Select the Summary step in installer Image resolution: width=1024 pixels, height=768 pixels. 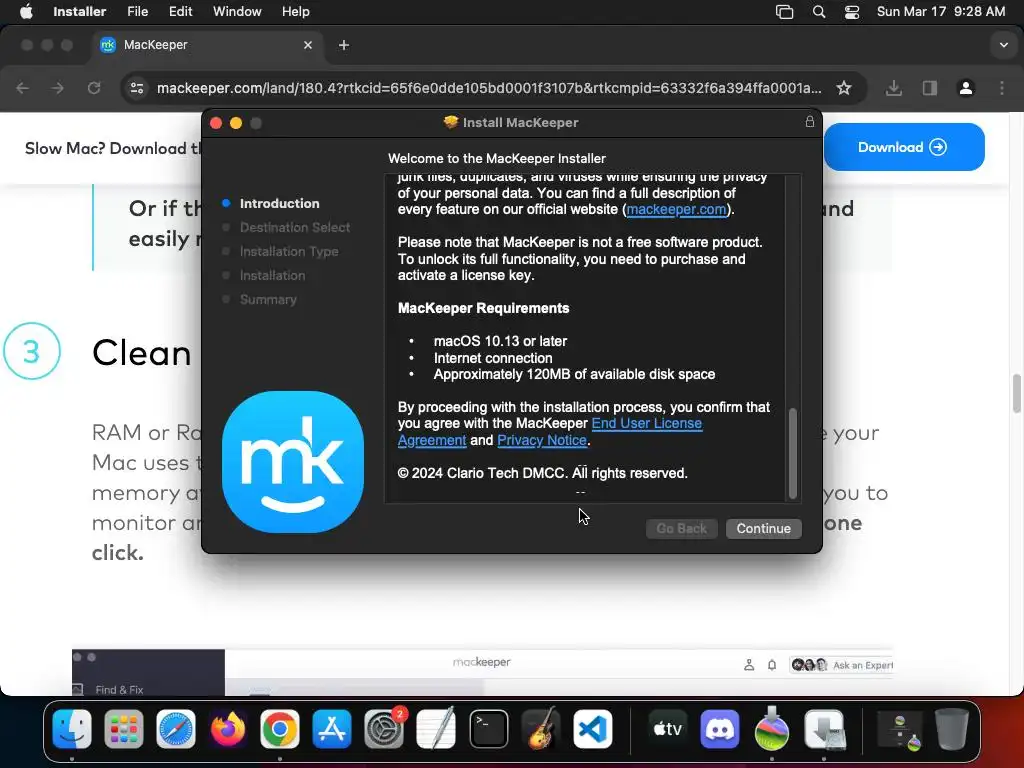(268, 300)
